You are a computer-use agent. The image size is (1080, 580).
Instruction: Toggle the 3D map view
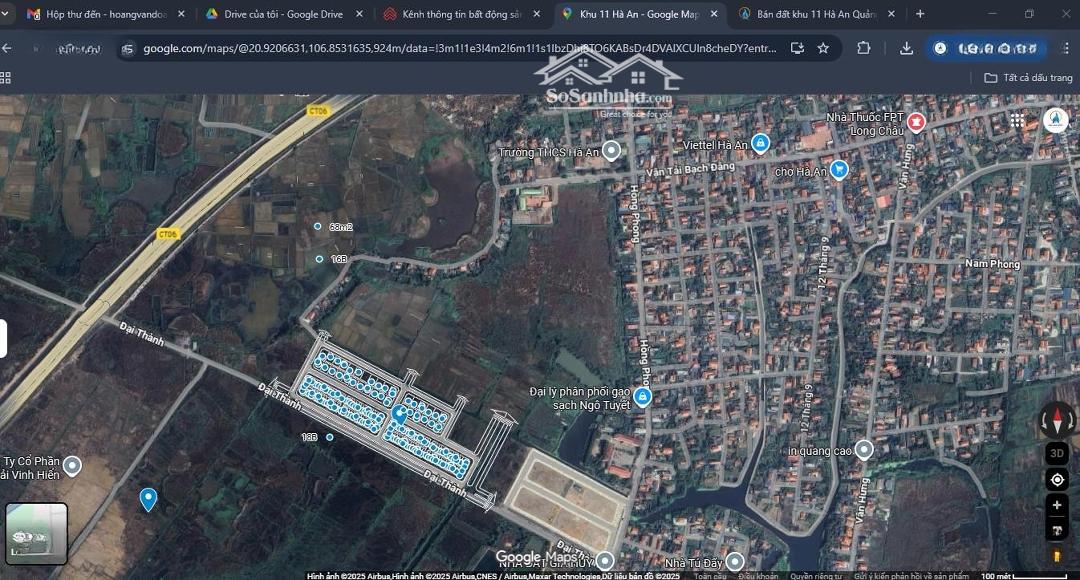pyautogui.click(x=1057, y=453)
